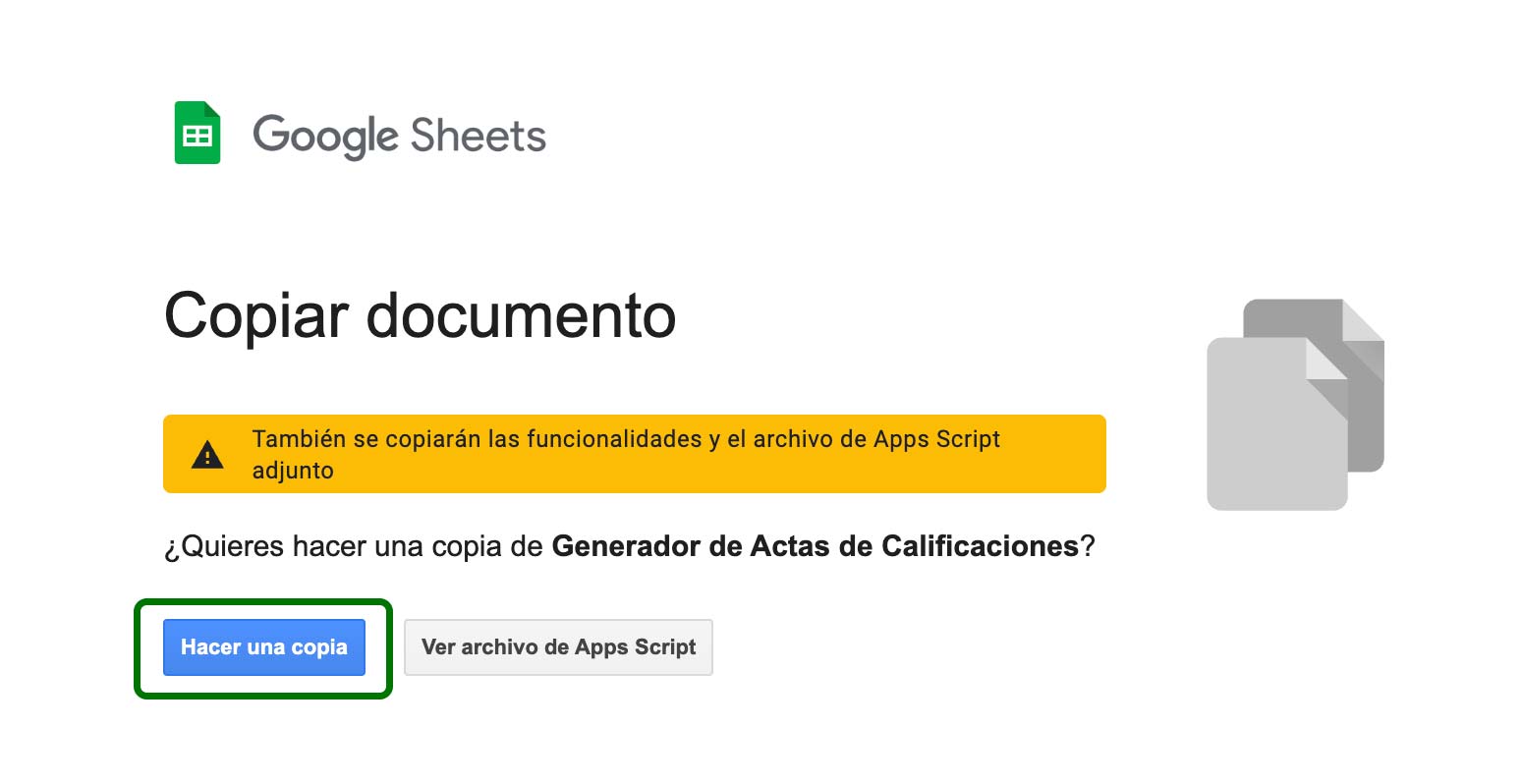
Task: Click the yellow Apps Script warning banner
Action: coord(634,453)
